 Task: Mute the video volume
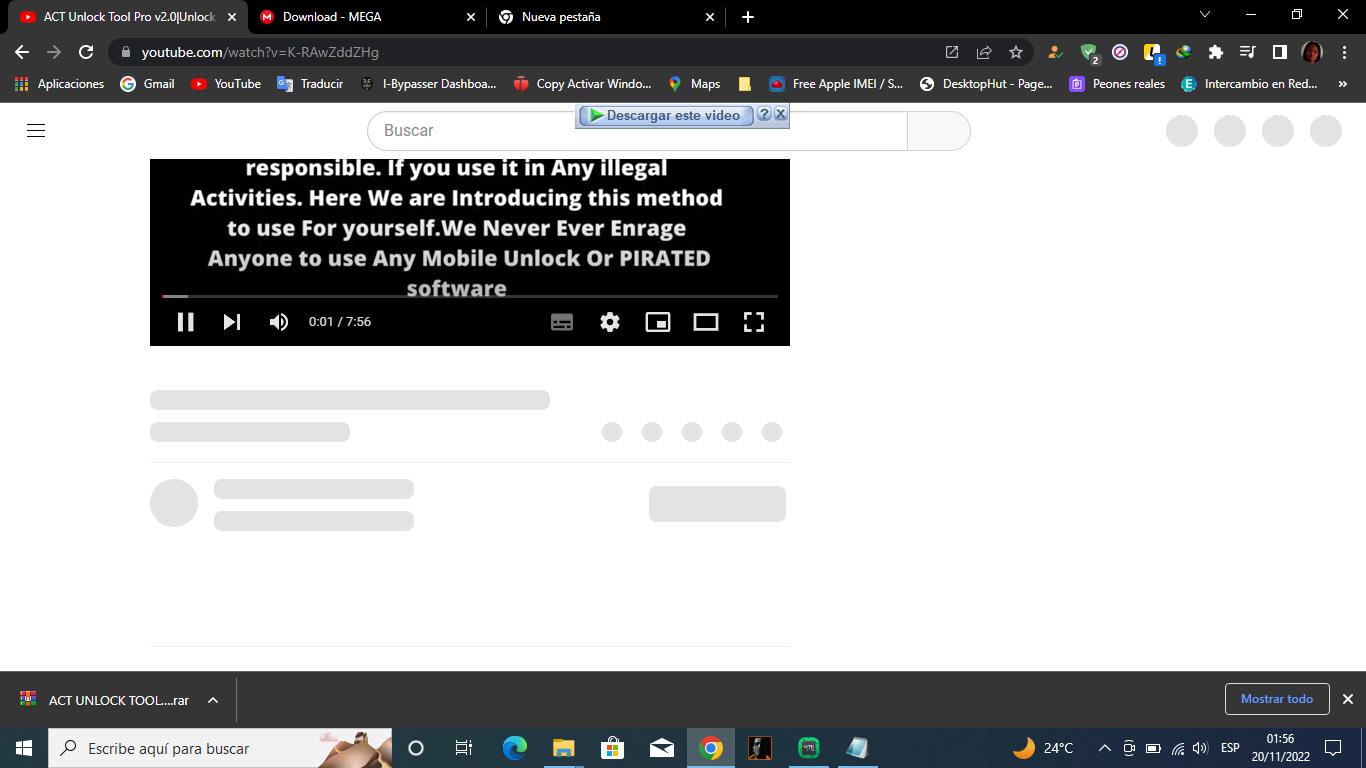click(x=279, y=322)
